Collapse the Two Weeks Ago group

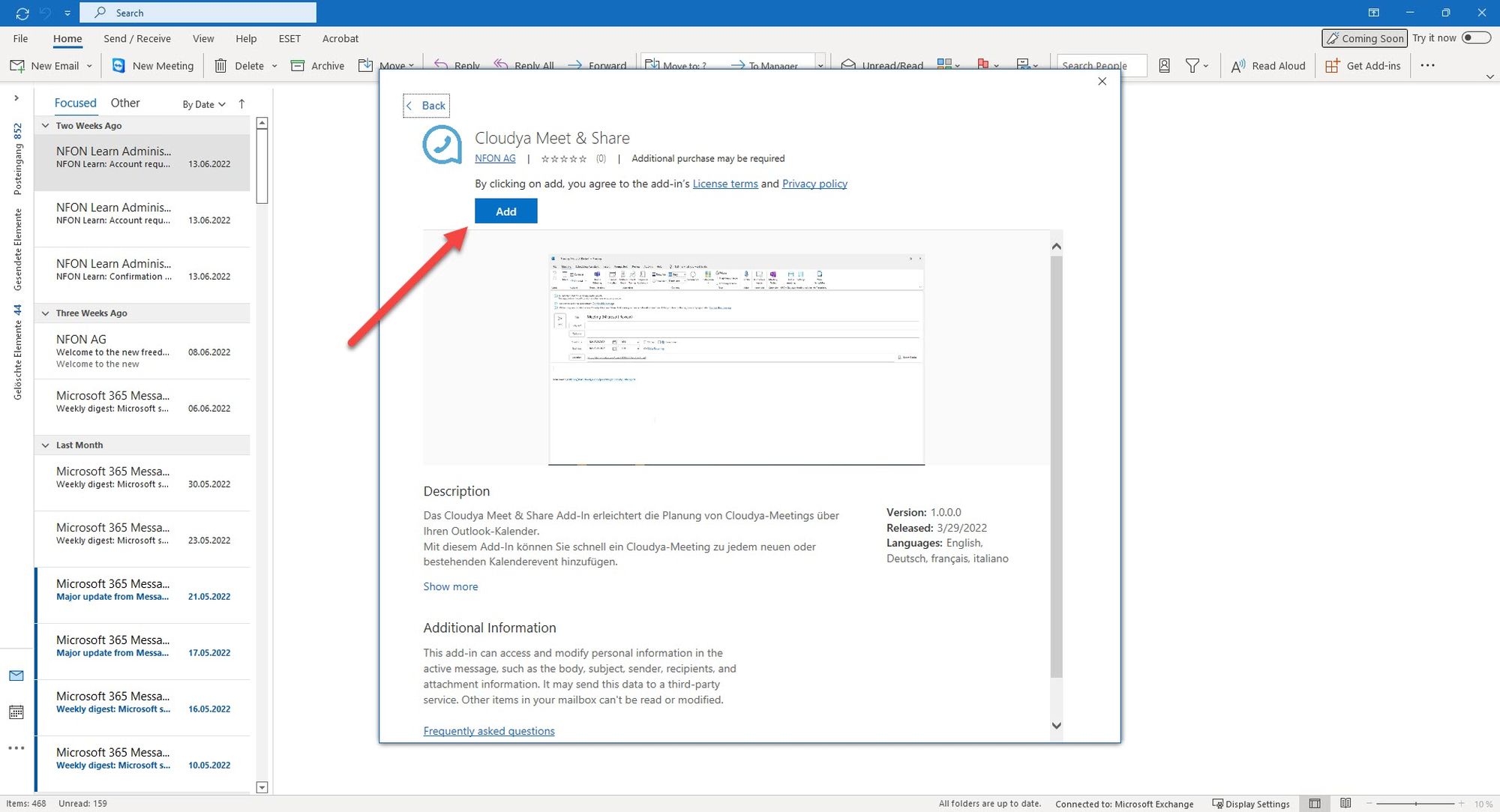(x=46, y=126)
